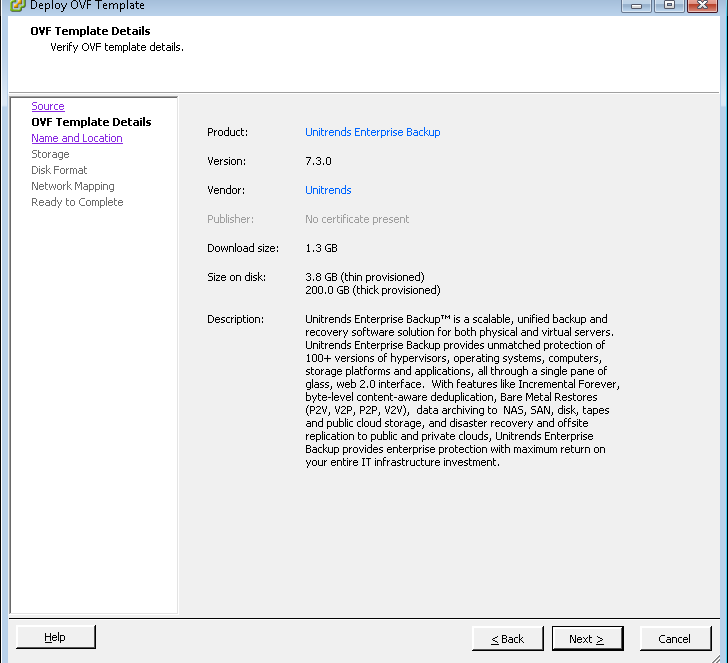Click the Disk Format step

[59, 170]
